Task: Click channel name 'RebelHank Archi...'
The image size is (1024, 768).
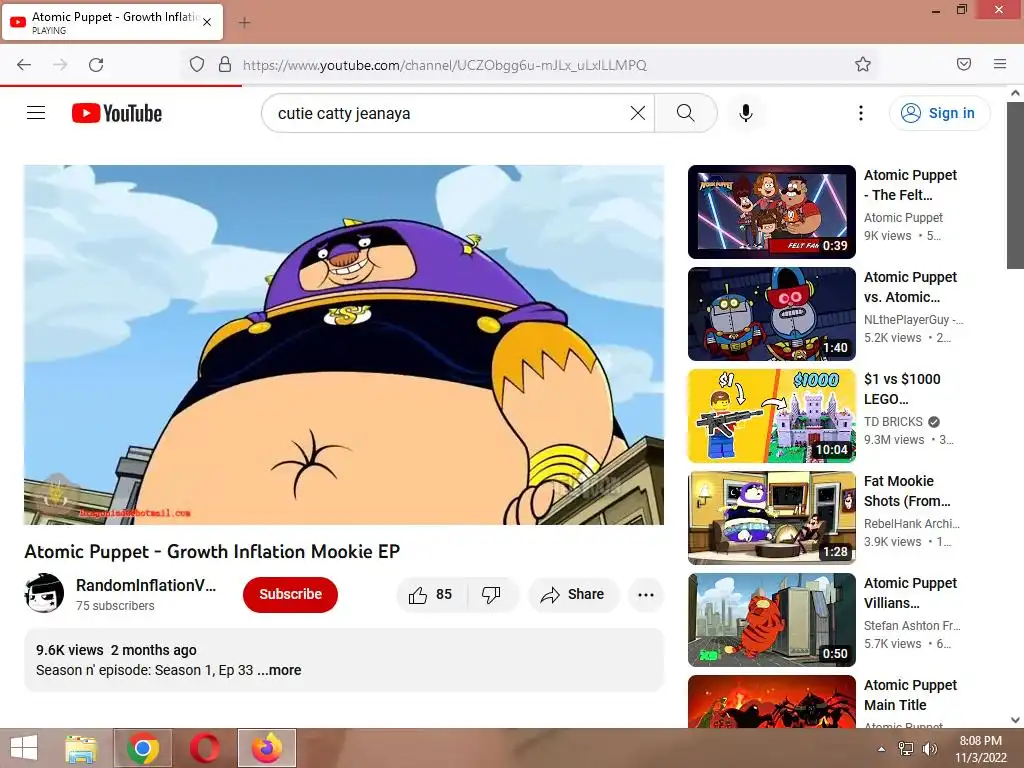Action: [912, 524]
